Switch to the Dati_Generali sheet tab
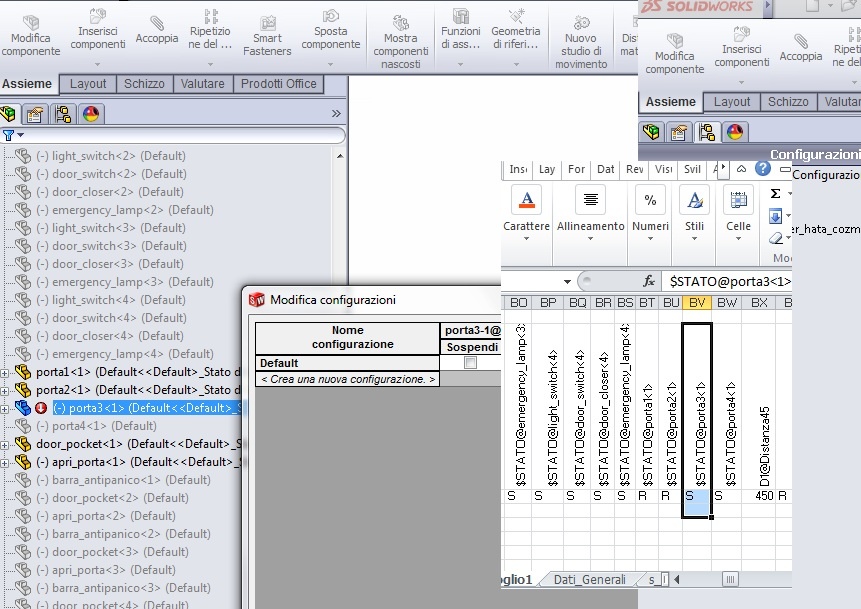Image resolution: width=861 pixels, height=609 pixels. pyautogui.click(x=589, y=579)
